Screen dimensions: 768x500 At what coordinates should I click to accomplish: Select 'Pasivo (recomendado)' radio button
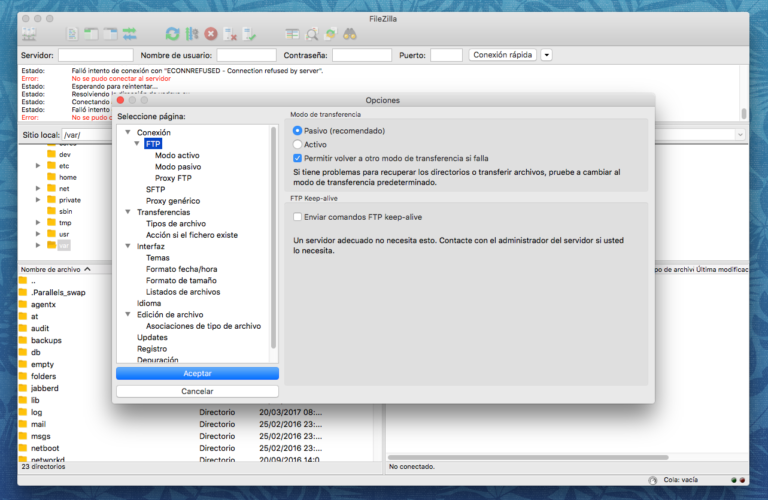[297, 131]
